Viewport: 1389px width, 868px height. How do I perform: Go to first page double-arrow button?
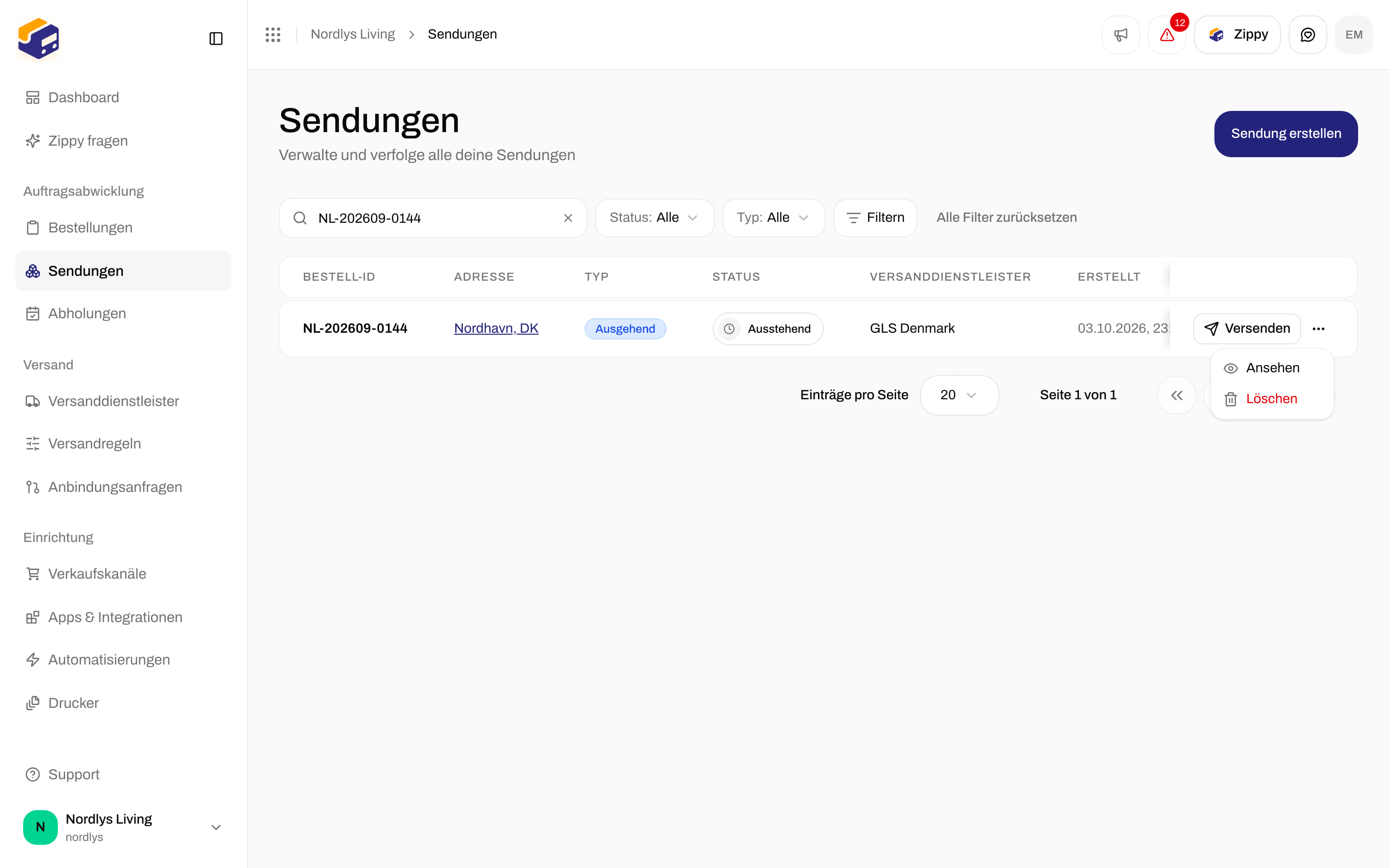[1177, 395]
